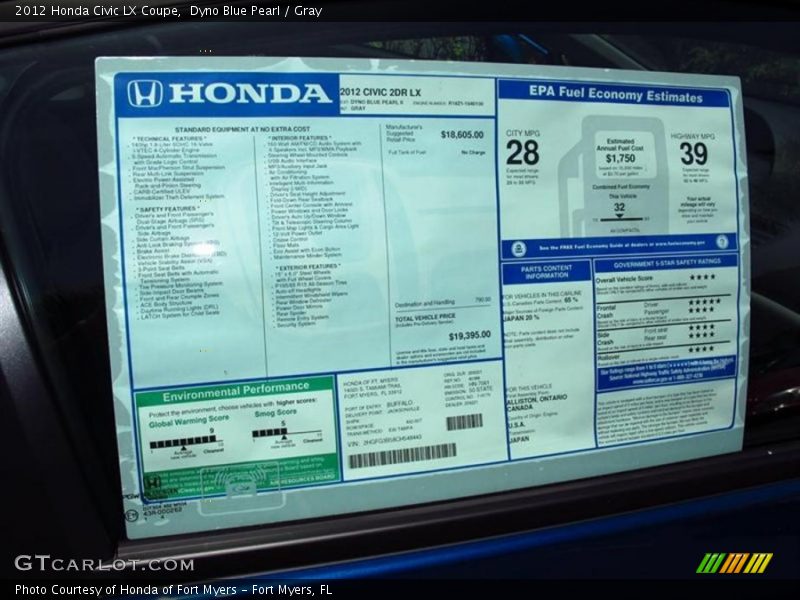The image size is (800, 600).
Task: Click the 'INTERIOR FEATURES' heading
Action: [300, 138]
